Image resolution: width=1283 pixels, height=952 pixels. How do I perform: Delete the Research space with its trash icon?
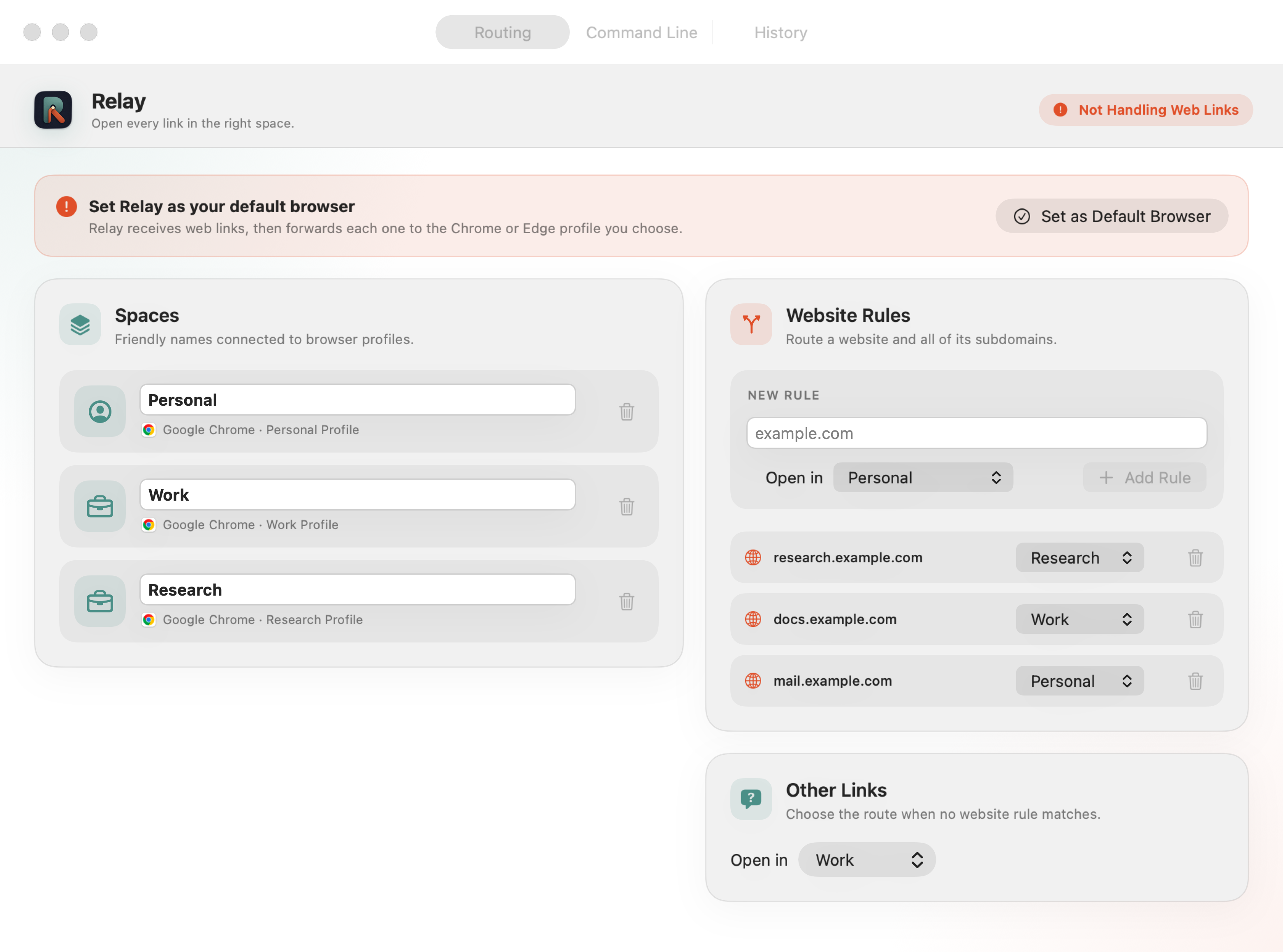point(627,602)
